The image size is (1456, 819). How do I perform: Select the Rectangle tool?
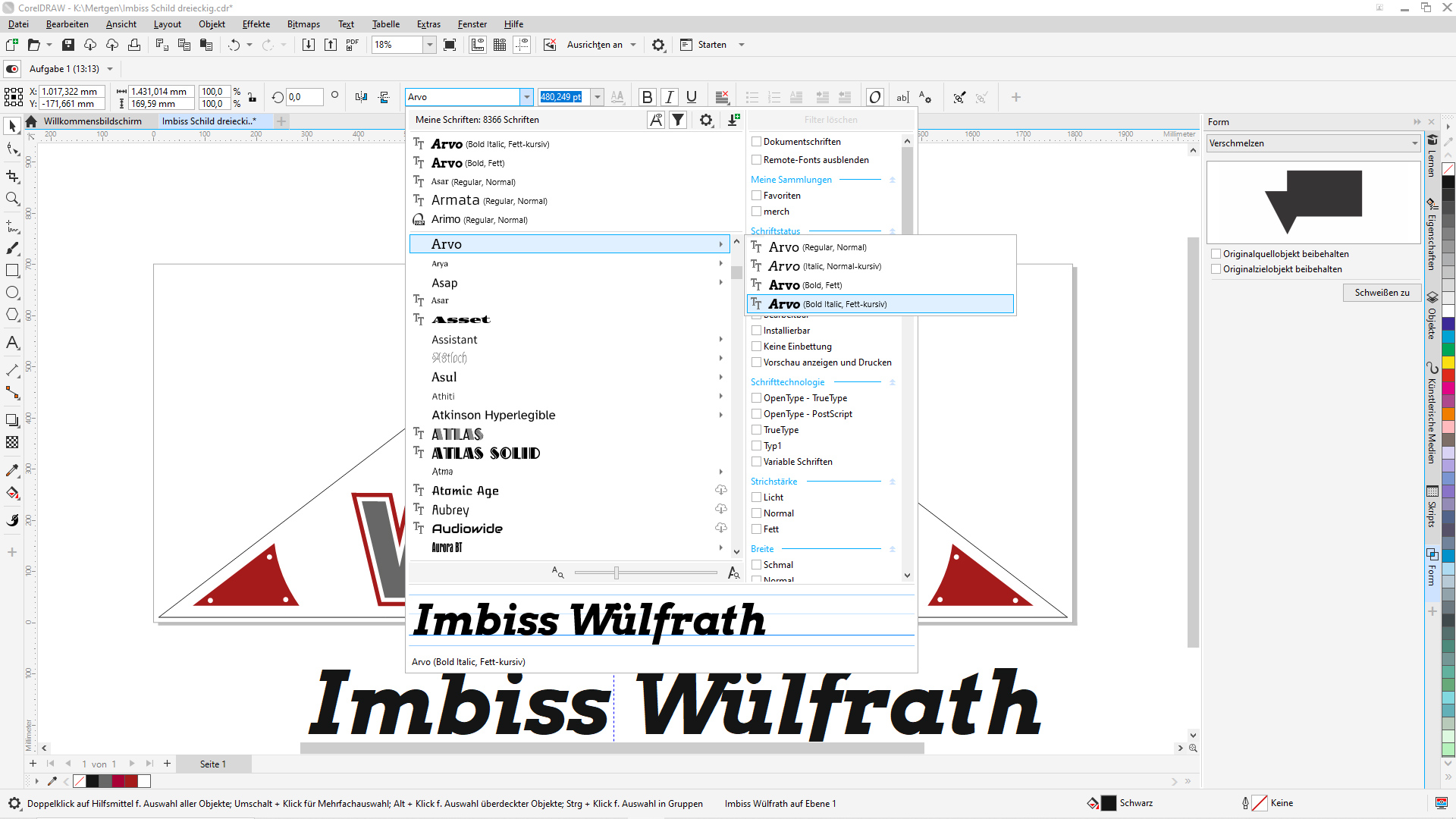pyautogui.click(x=12, y=270)
